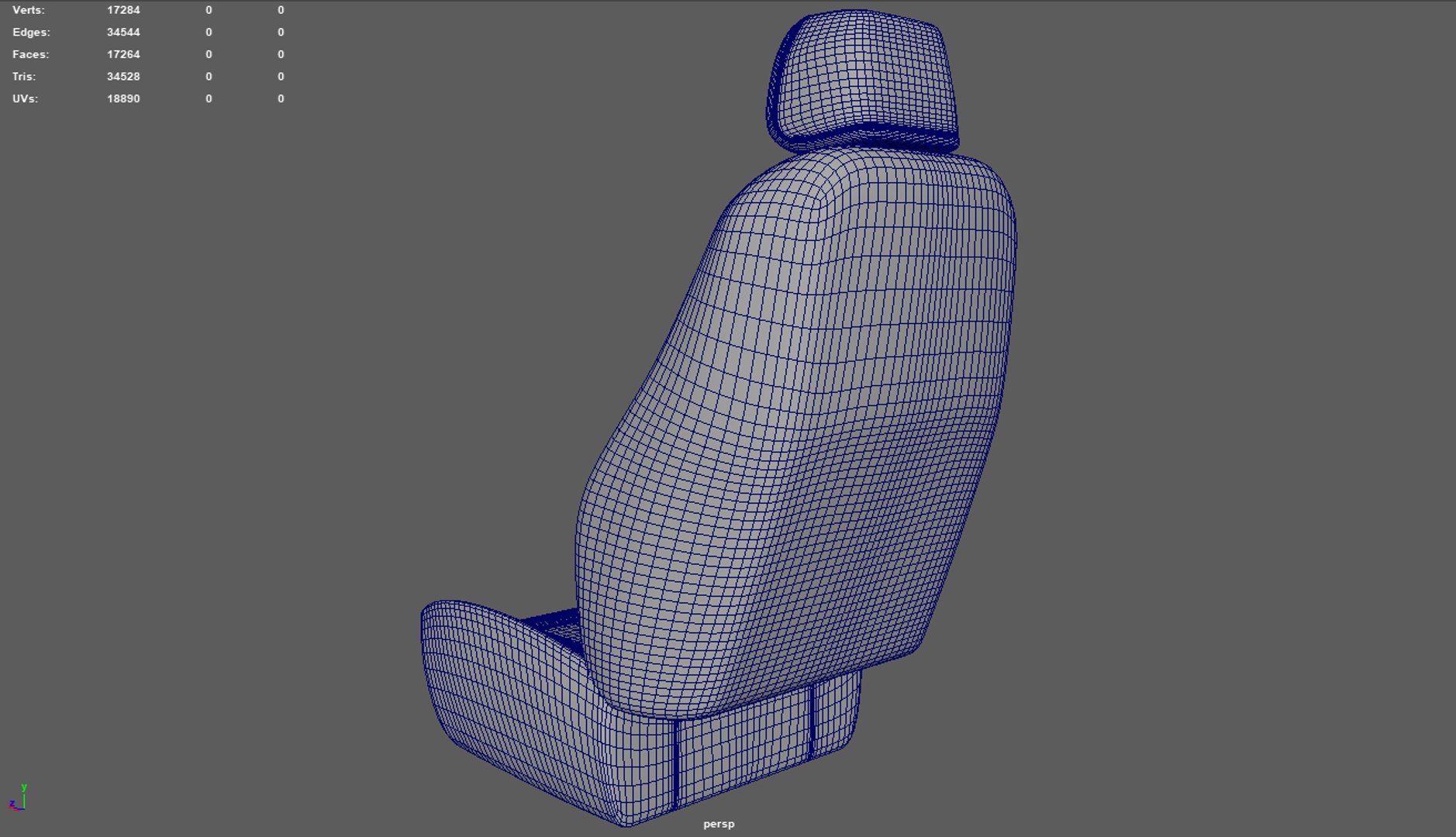The width and height of the screenshot is (1456, 837).
Task: Click the Faces count 17264
Action: tap(123, 54)
